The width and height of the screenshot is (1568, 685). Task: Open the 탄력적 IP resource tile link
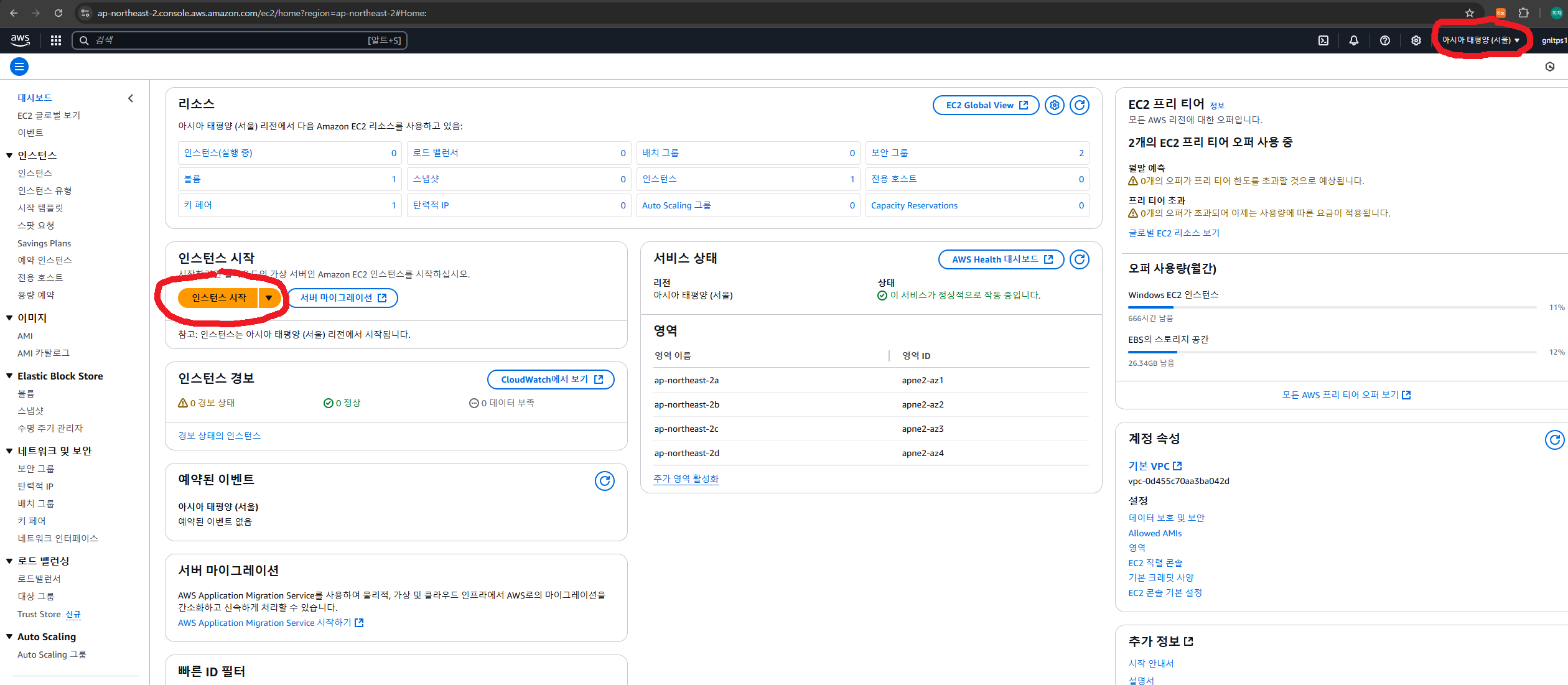tap(431, 205)
